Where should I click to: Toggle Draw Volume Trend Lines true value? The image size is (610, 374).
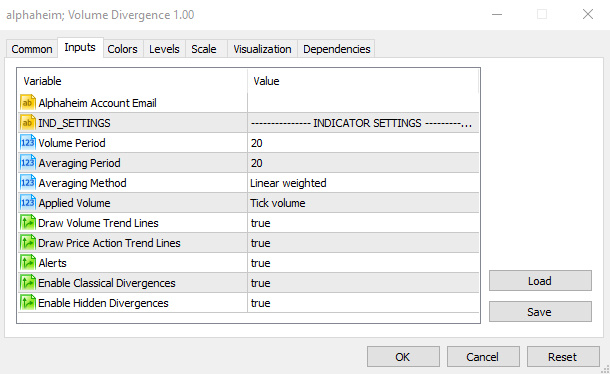coord(363,223)
